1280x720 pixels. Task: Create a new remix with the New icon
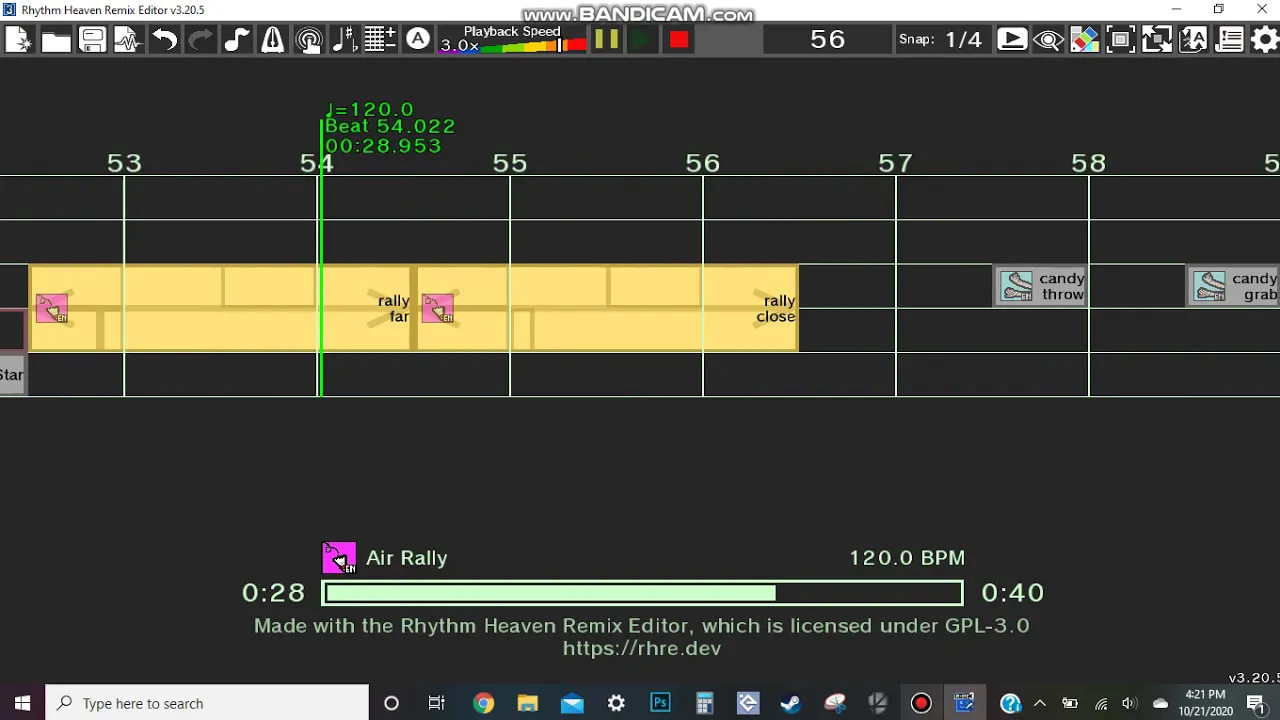tap(19, 40)
